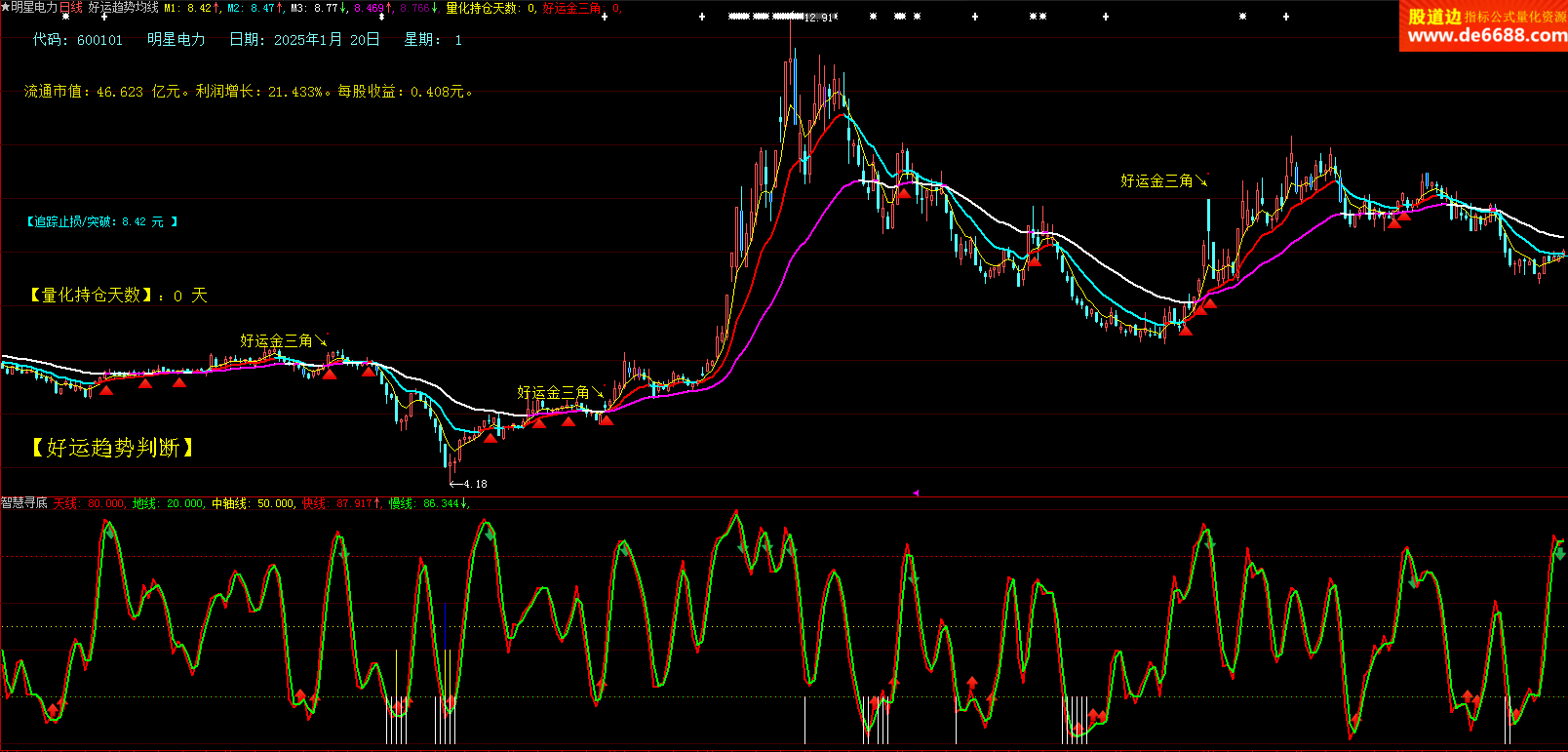Click the green down arrow at far right edge
This screenshot has height=752, width=1568.
click(1559, 552)
